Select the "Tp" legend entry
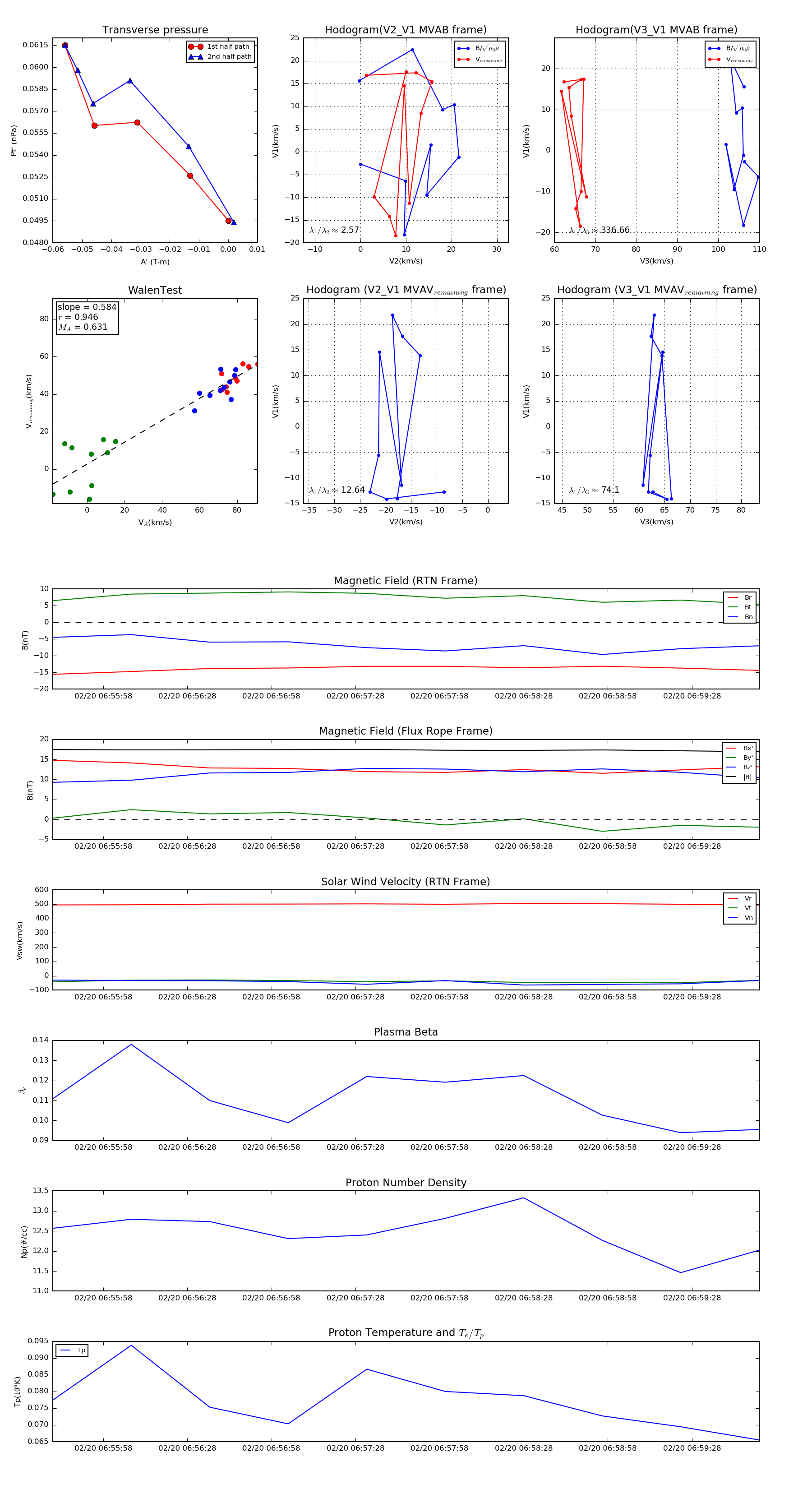This screenshot has width=812, height=1489. pyautogui.click(x=72, y=1350)
